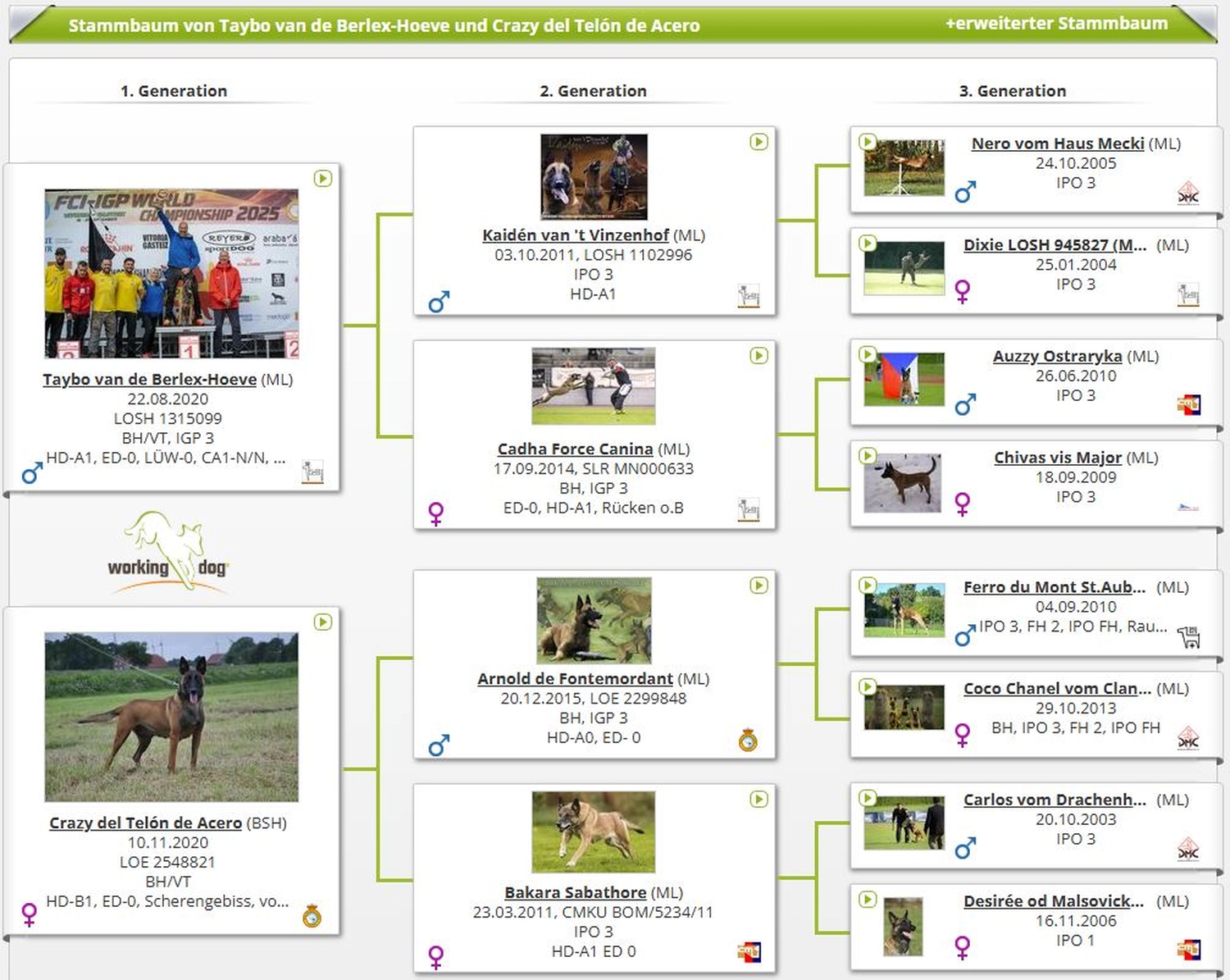
Task: Click male symbol on Kaidén van 't Vinzenhof card
Action: coord(439,303)
